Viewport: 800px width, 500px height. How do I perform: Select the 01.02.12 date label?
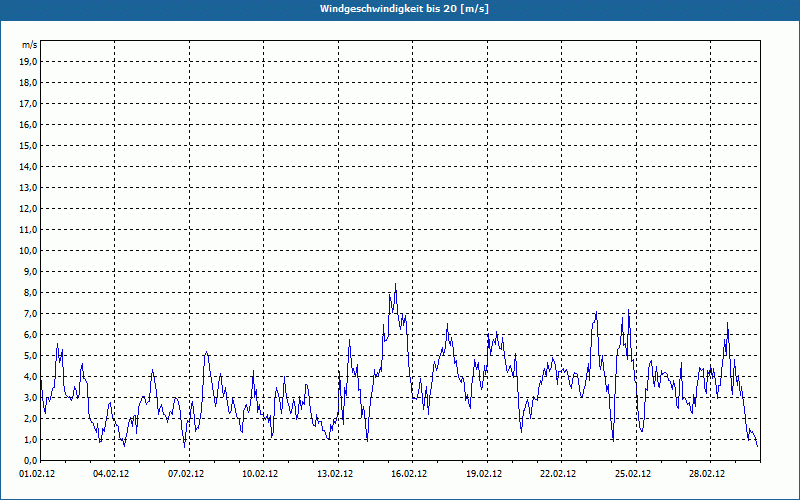click(x=37, y=474)
